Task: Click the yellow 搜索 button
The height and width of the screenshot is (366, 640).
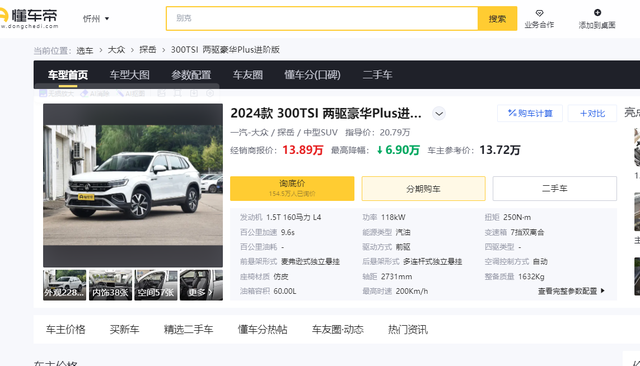Action: 497,18
